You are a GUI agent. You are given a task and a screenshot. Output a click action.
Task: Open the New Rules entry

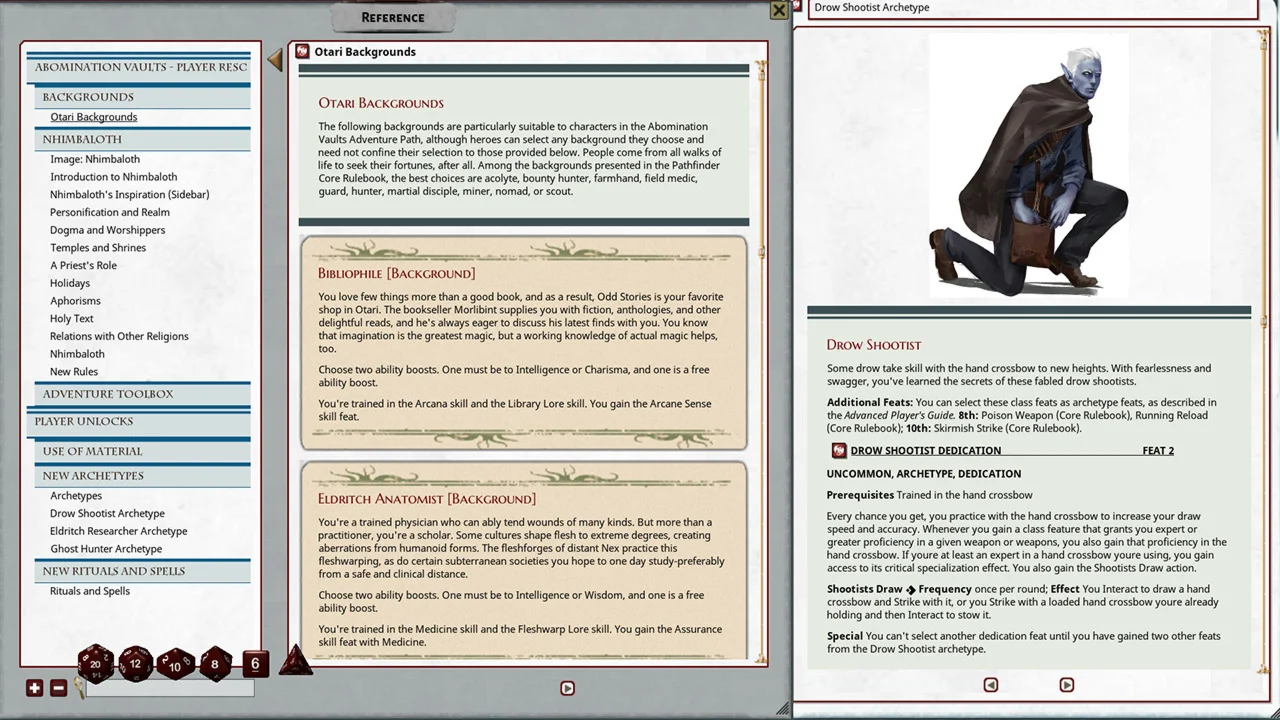[x=74, y=372]
